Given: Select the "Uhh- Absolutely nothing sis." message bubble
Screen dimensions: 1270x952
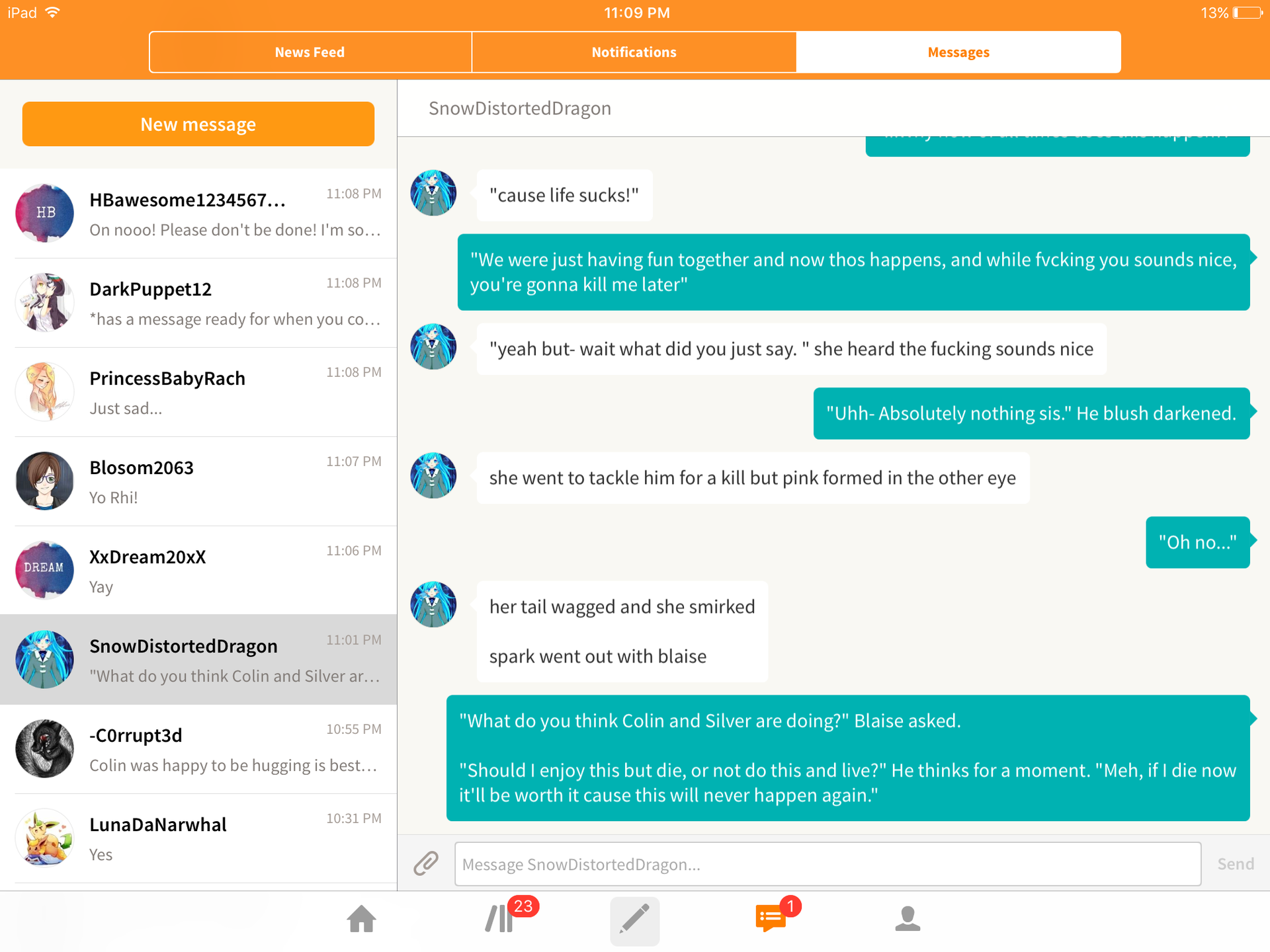Looking at the screenshot, I should click(x=1031, y=413).
